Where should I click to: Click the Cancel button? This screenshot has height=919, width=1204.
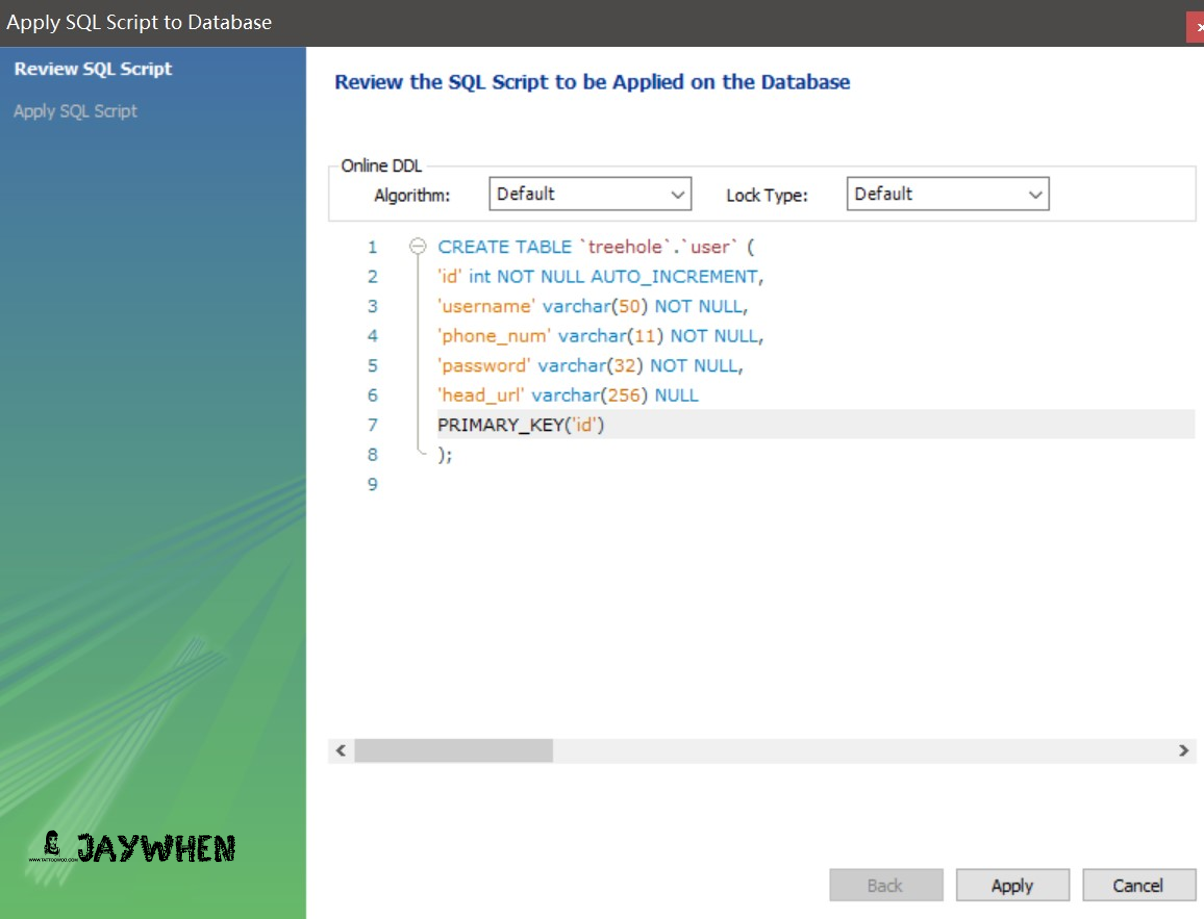coord(1138,885)
